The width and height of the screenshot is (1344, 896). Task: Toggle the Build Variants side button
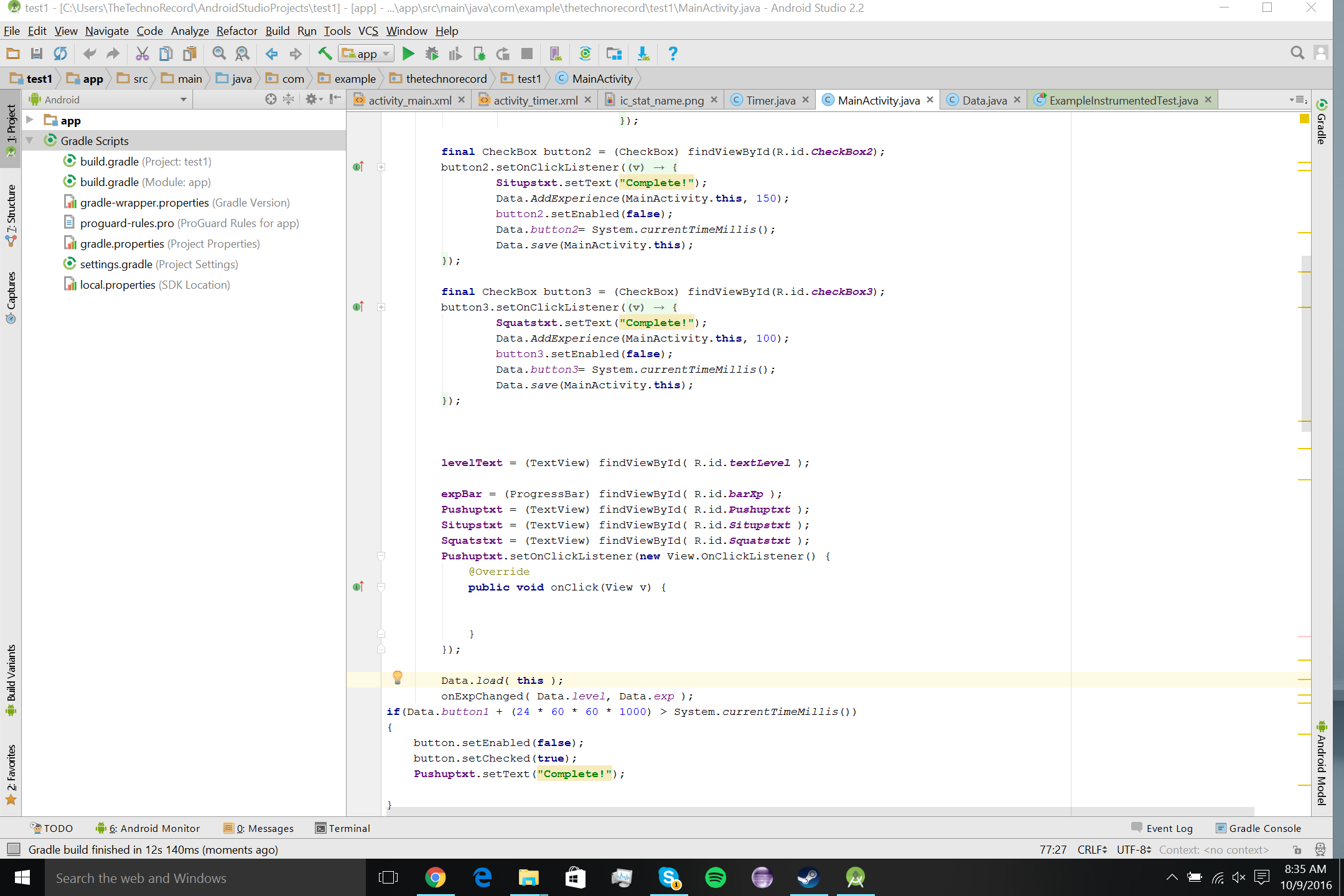point(11,680)
